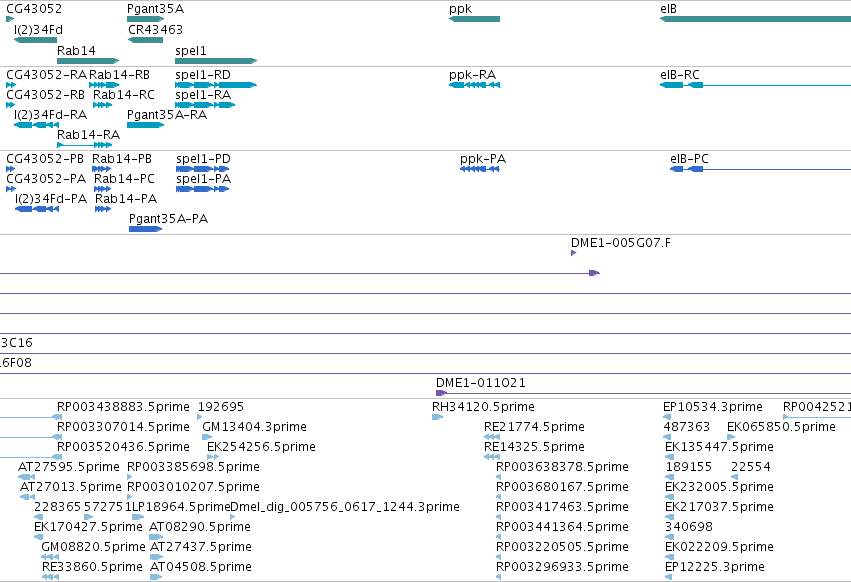Open the RE21774.5prime EST label

[534, 427]
